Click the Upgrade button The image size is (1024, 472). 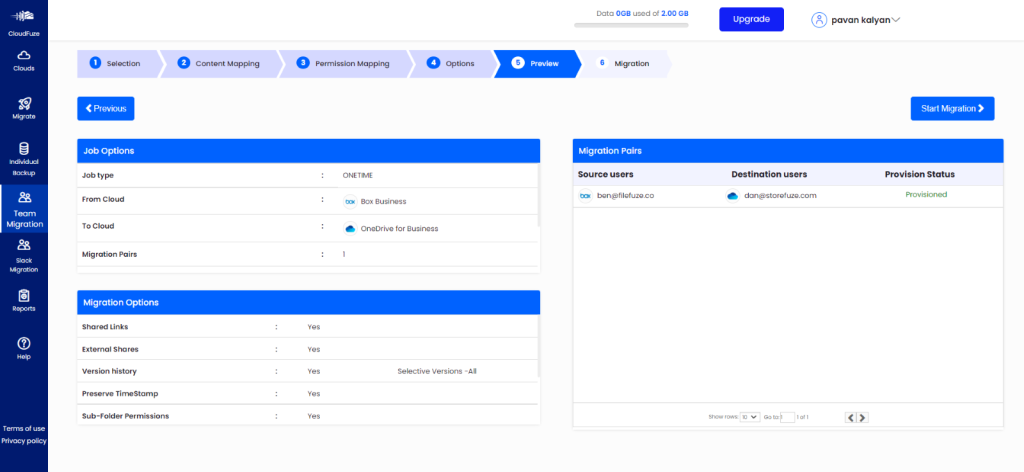(751, 19)
